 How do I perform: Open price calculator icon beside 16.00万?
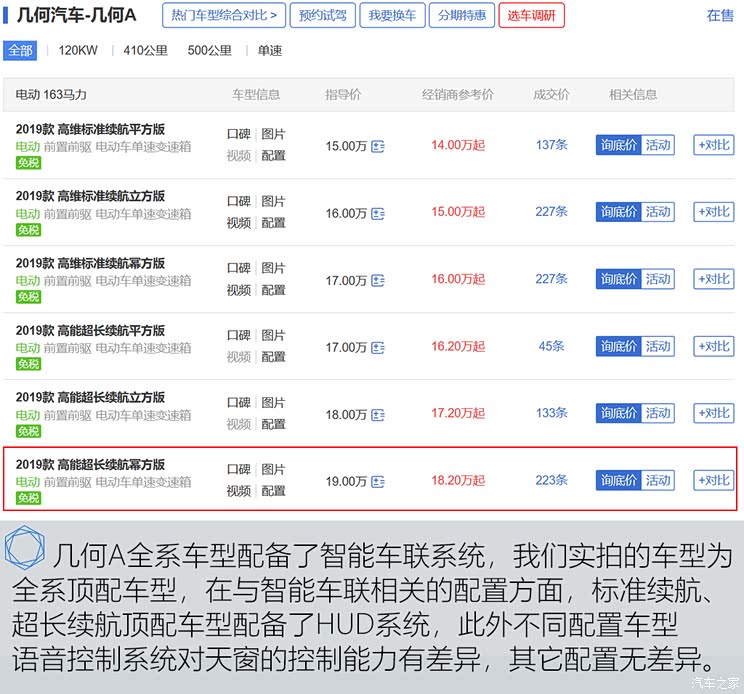pos(378,214)
